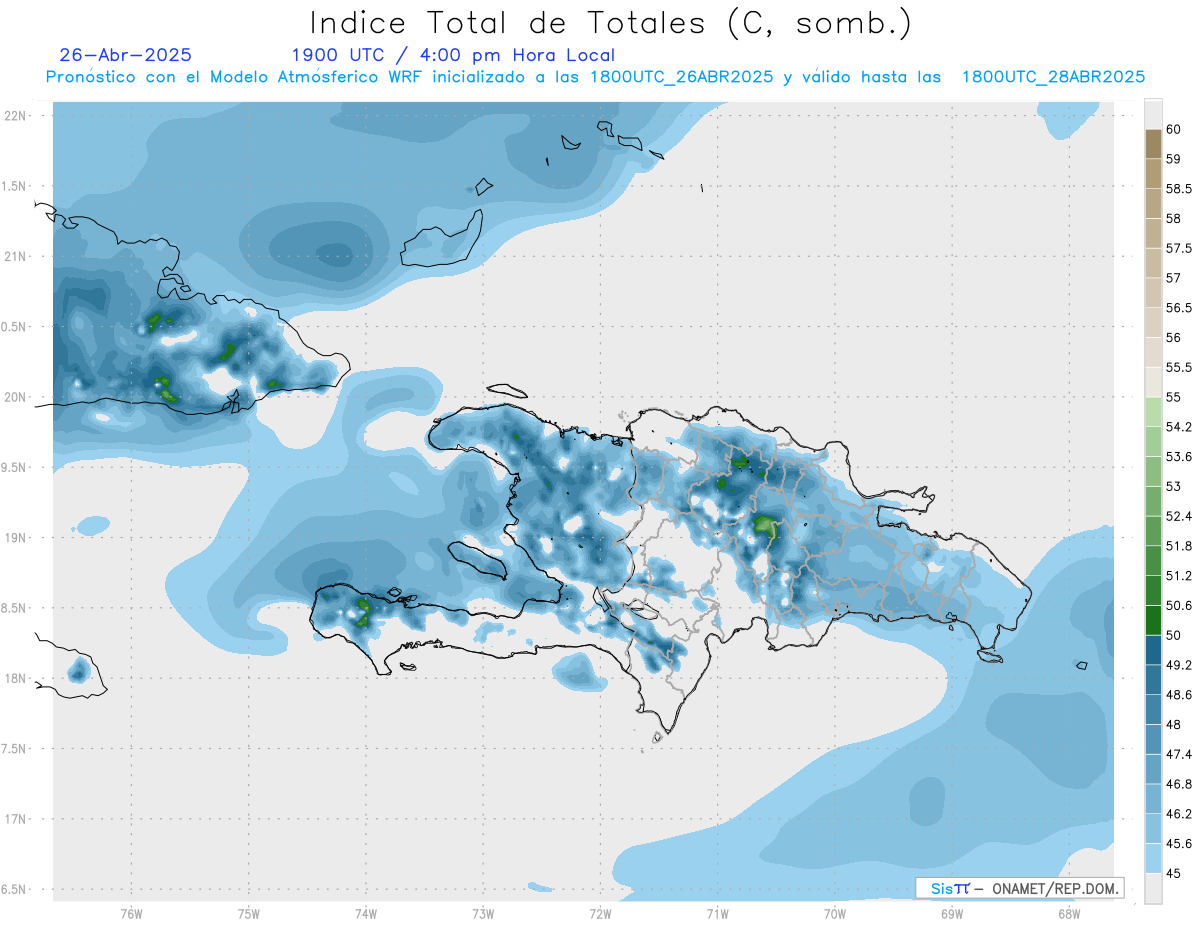Select the "19N" latitude label
The width and height of the screenshot is (1200, 927).
(x=16, y=537)
